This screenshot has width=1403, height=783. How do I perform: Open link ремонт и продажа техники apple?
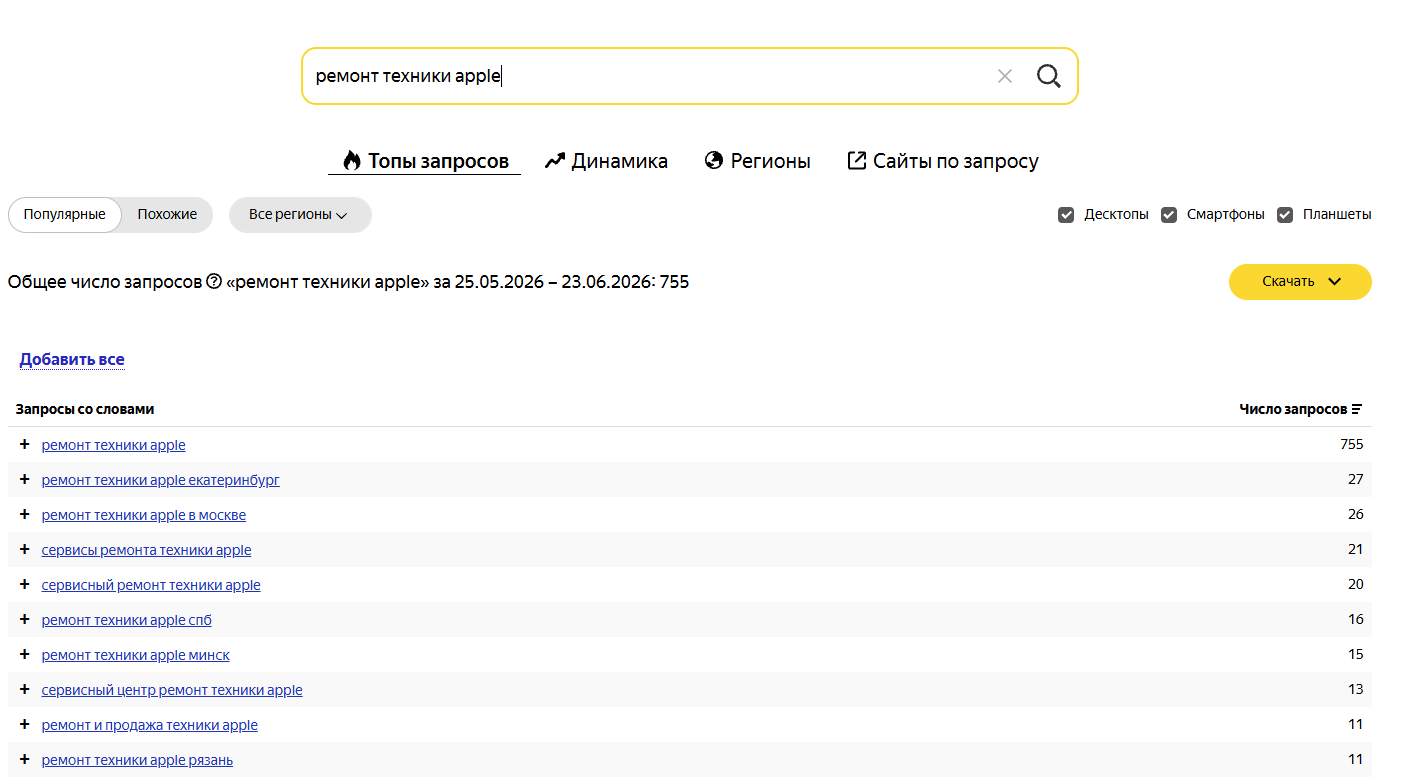point(150,725)
